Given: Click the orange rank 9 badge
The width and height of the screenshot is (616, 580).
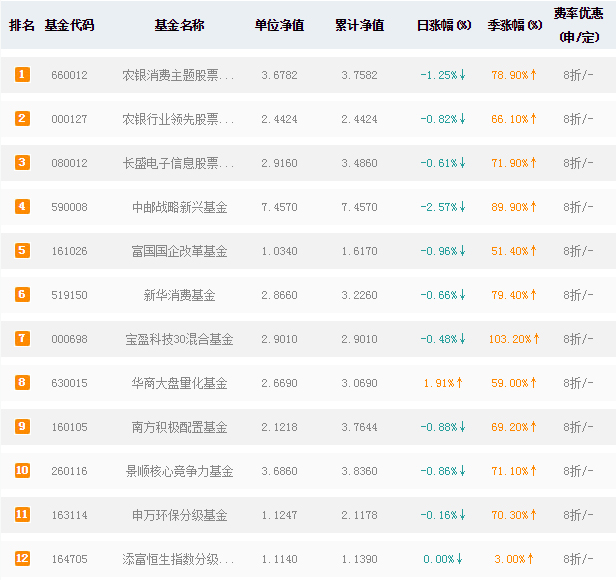Looking at the screenshot, I should 22,426.
